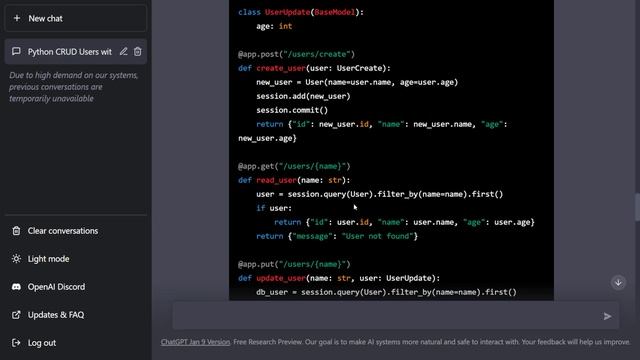Start a New chat

point(76,18)
